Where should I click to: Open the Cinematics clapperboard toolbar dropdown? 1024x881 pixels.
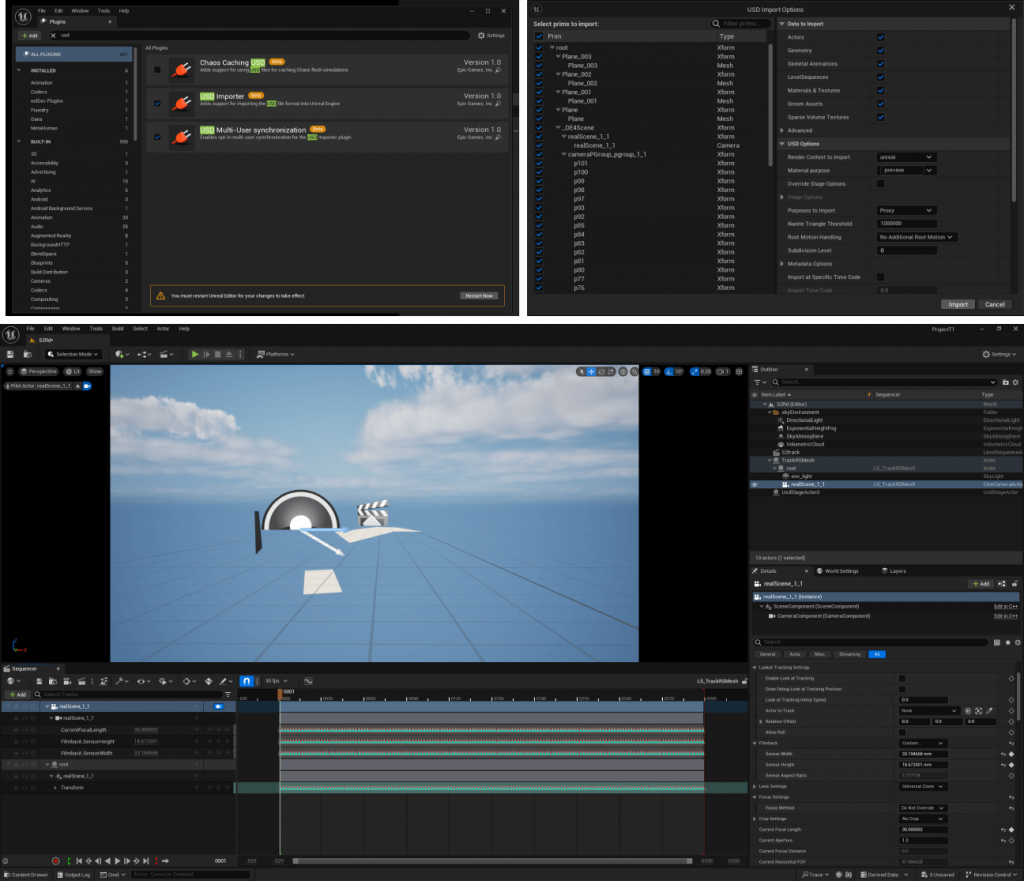point(165,354)
